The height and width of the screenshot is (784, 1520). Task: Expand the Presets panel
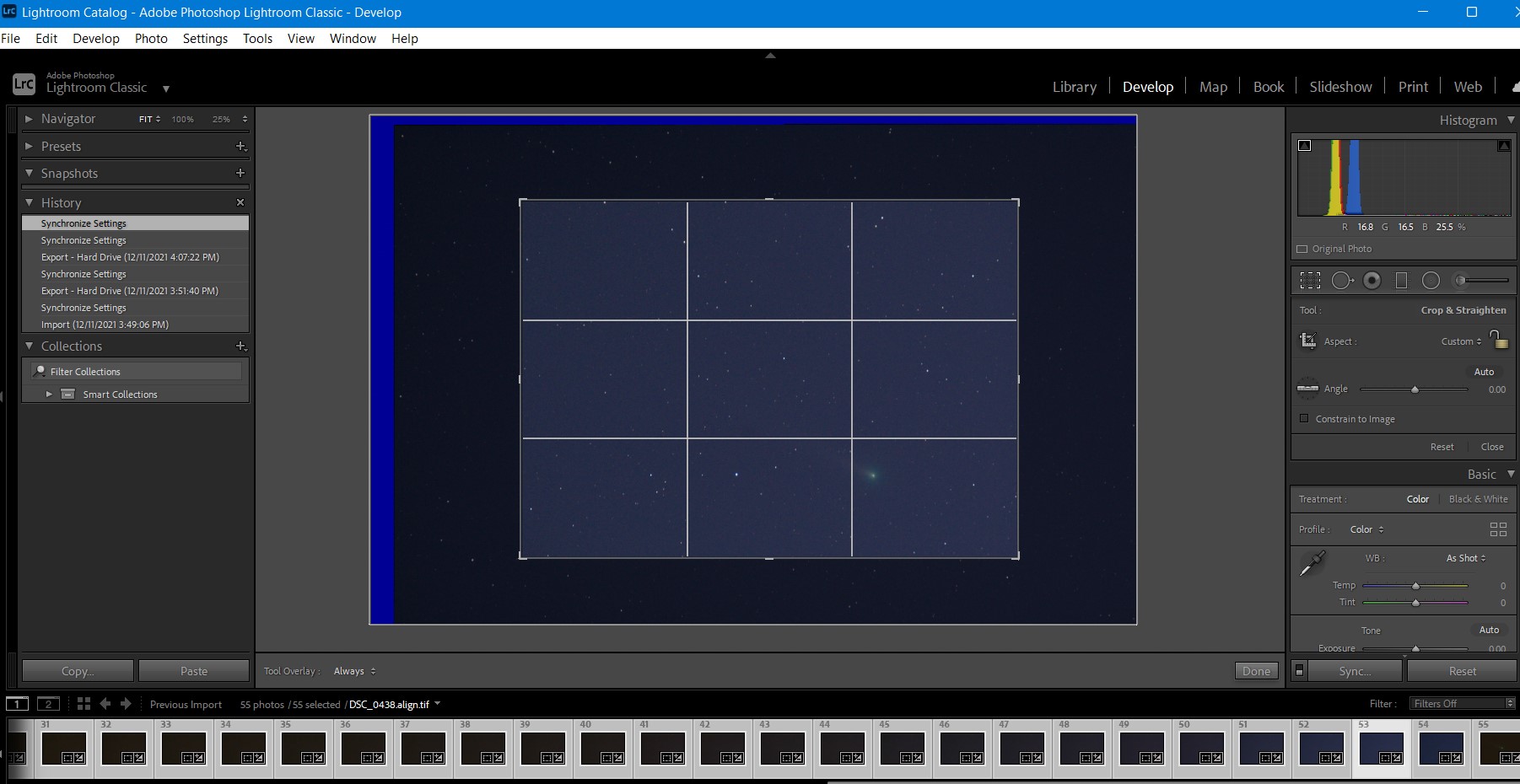(29, 146)
